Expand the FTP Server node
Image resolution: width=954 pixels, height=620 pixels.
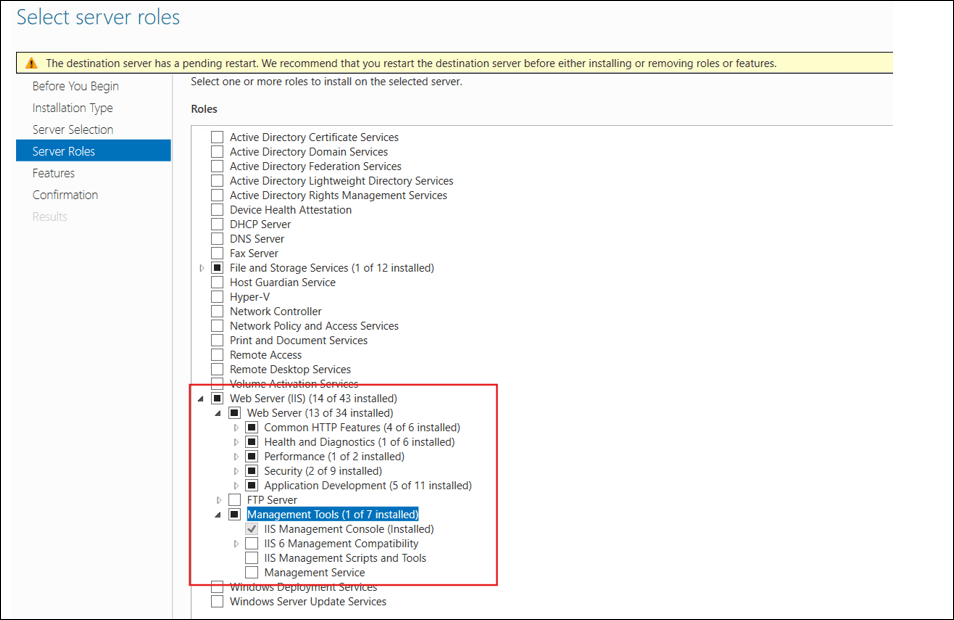tap(219, 500)
